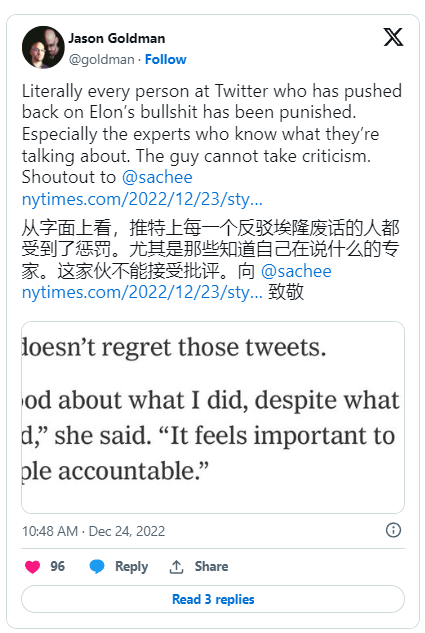The image size is (425, 633).
Task: Open the @goldman handle link
Action: (x=101, y=59)
